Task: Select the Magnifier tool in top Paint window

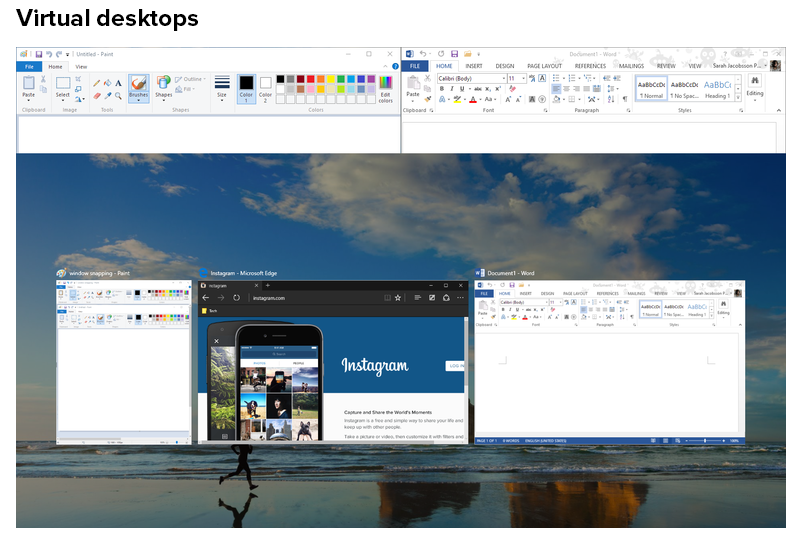Action: pyautogui.click(x=118, y=95)
